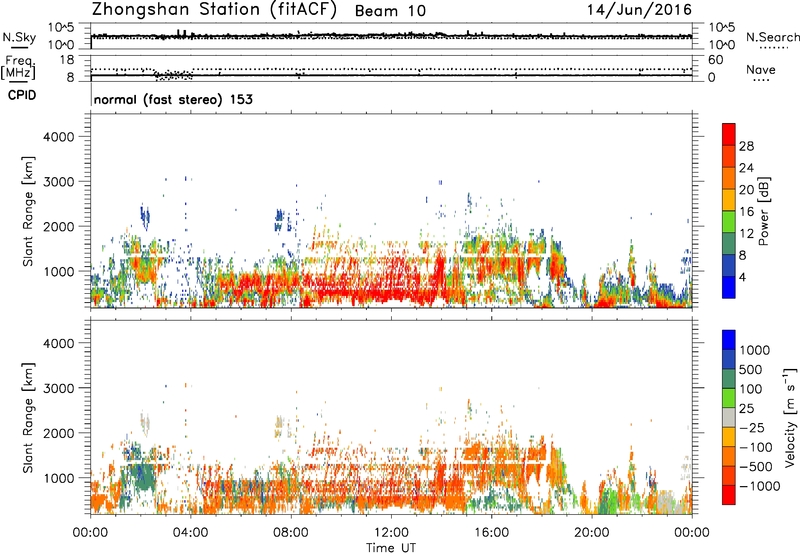Viewport: 800px width, 554px height.
Task: Click the 20:00 time tick label
Action: point(591,533)
